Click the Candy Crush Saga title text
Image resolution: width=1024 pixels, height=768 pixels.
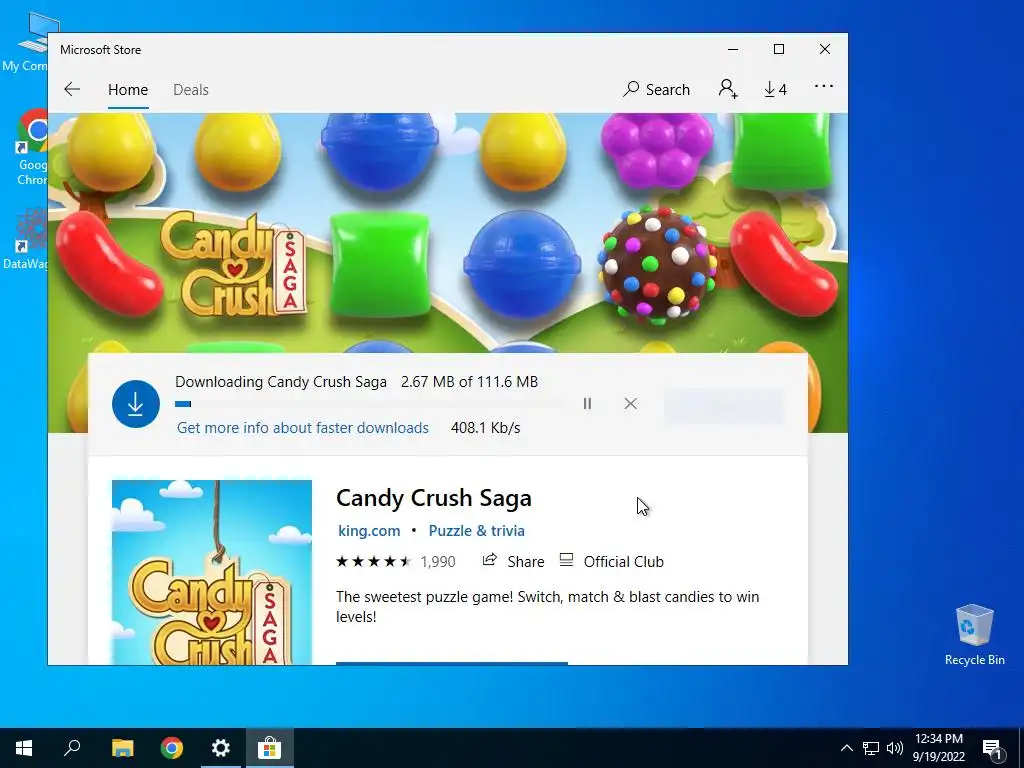434,498
